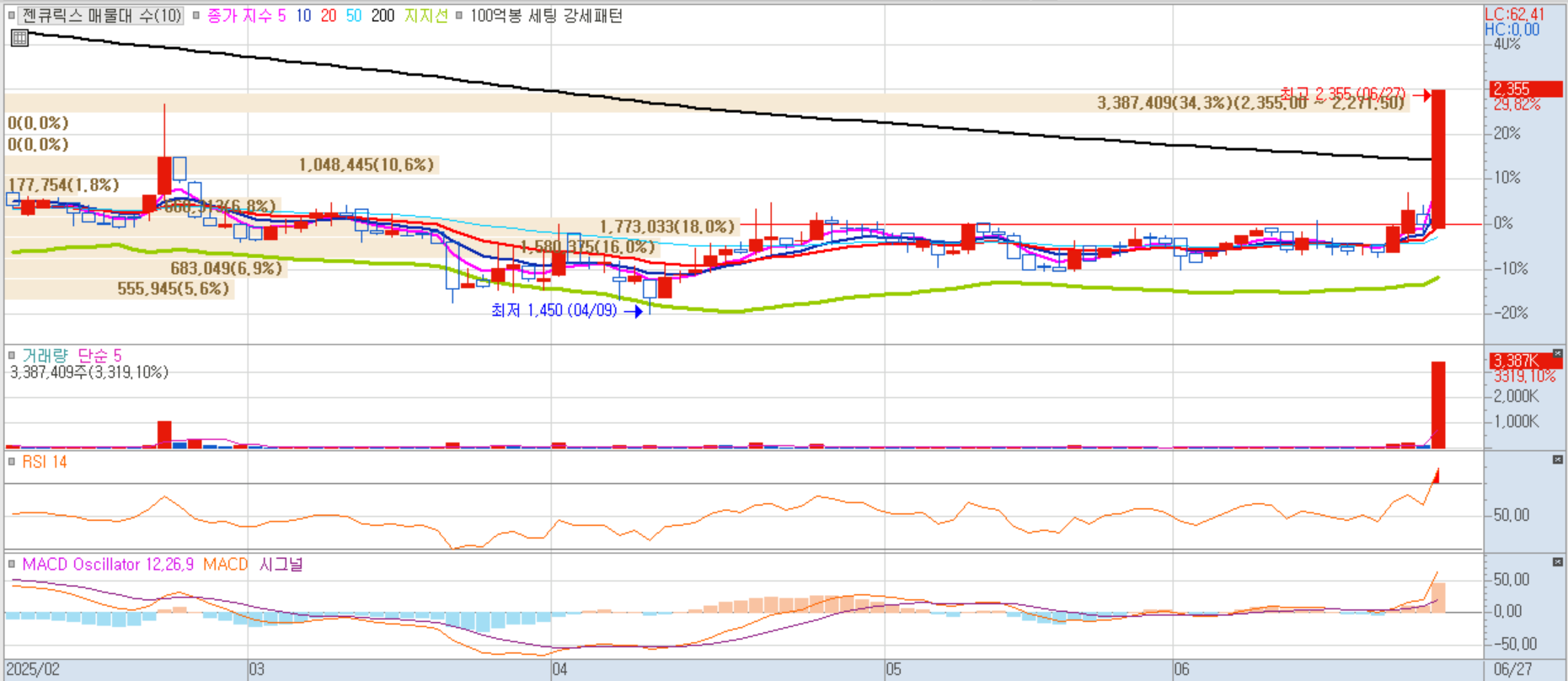Click the 177,754(1.8%) volume profile label
Image resolution: width=1568 pixels, height=681 pixels.
(63, 185)
